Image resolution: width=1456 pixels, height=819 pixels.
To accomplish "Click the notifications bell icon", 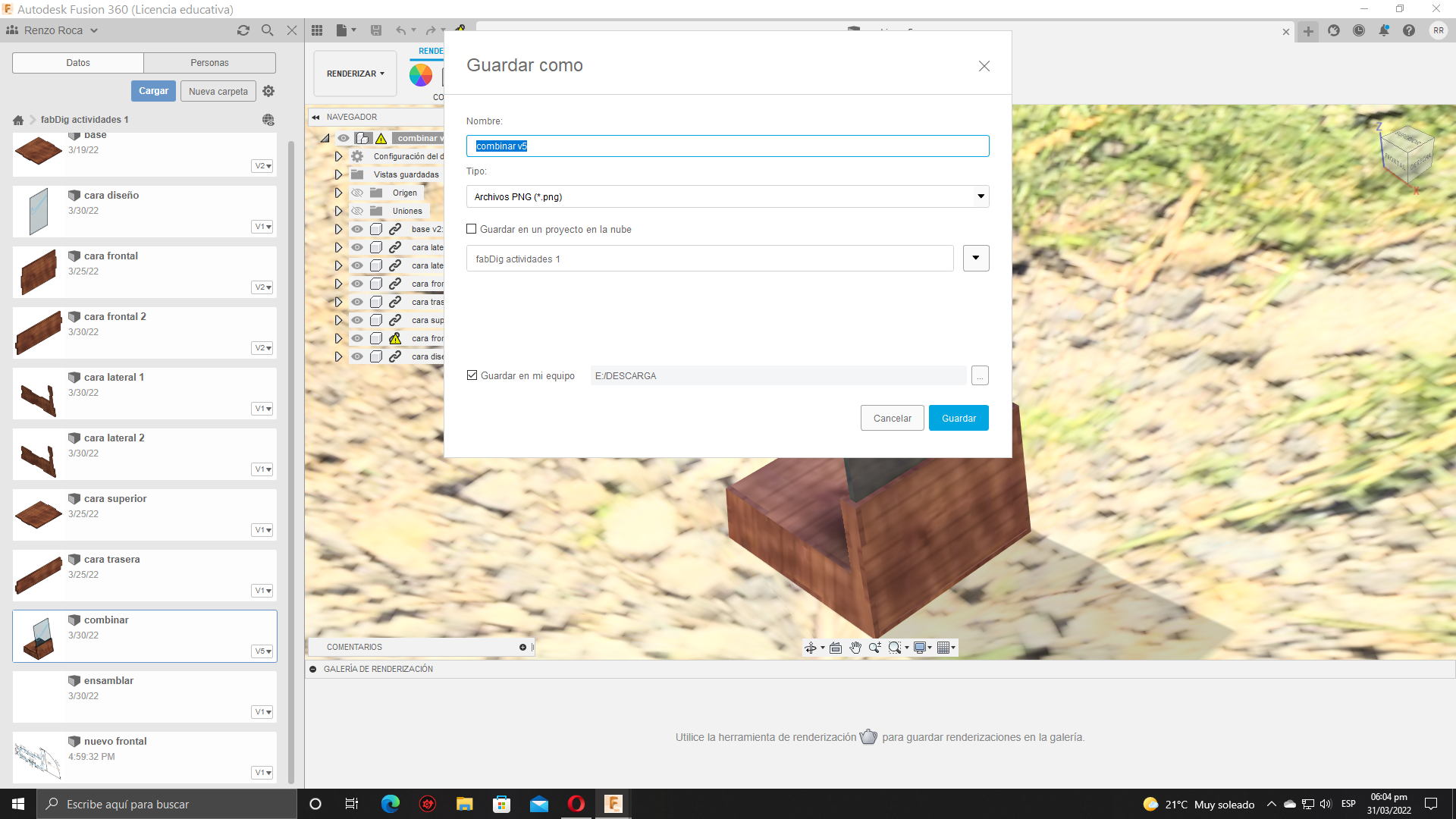I will (1384, 30).
